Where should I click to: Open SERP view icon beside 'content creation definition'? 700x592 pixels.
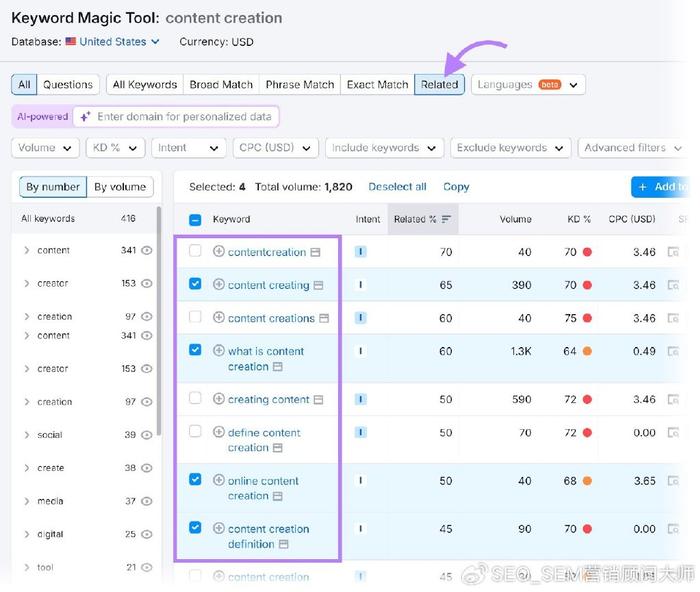coord(283,544)
